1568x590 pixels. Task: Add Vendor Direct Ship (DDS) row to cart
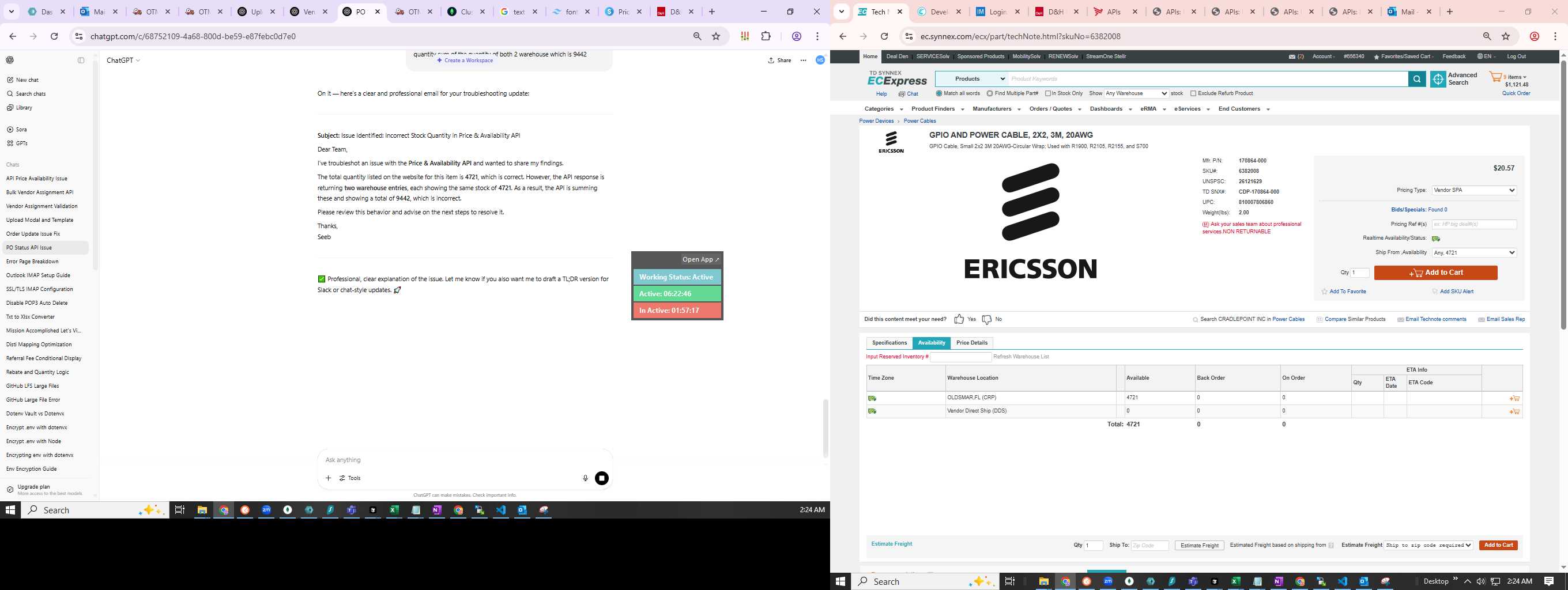coord(1514,412)
